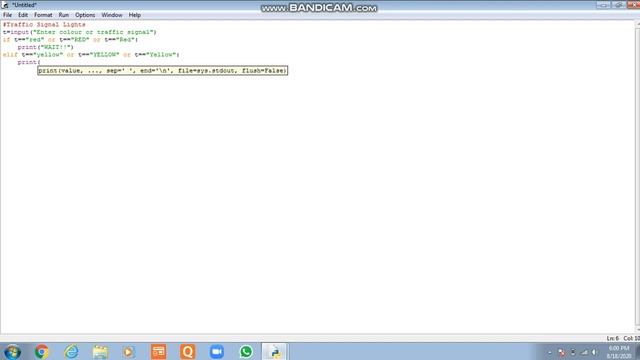The height and width of the screenshot is (360, 640).
Task: Click the t=input("Enter colour or traffic signal") line
Action: (80, 32)
